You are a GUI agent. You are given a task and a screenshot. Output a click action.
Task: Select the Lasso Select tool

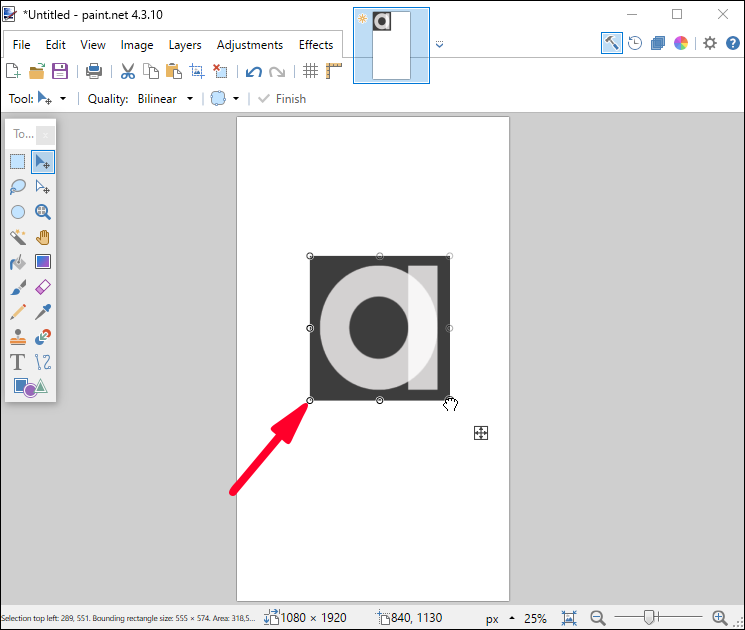click(18, 186)
